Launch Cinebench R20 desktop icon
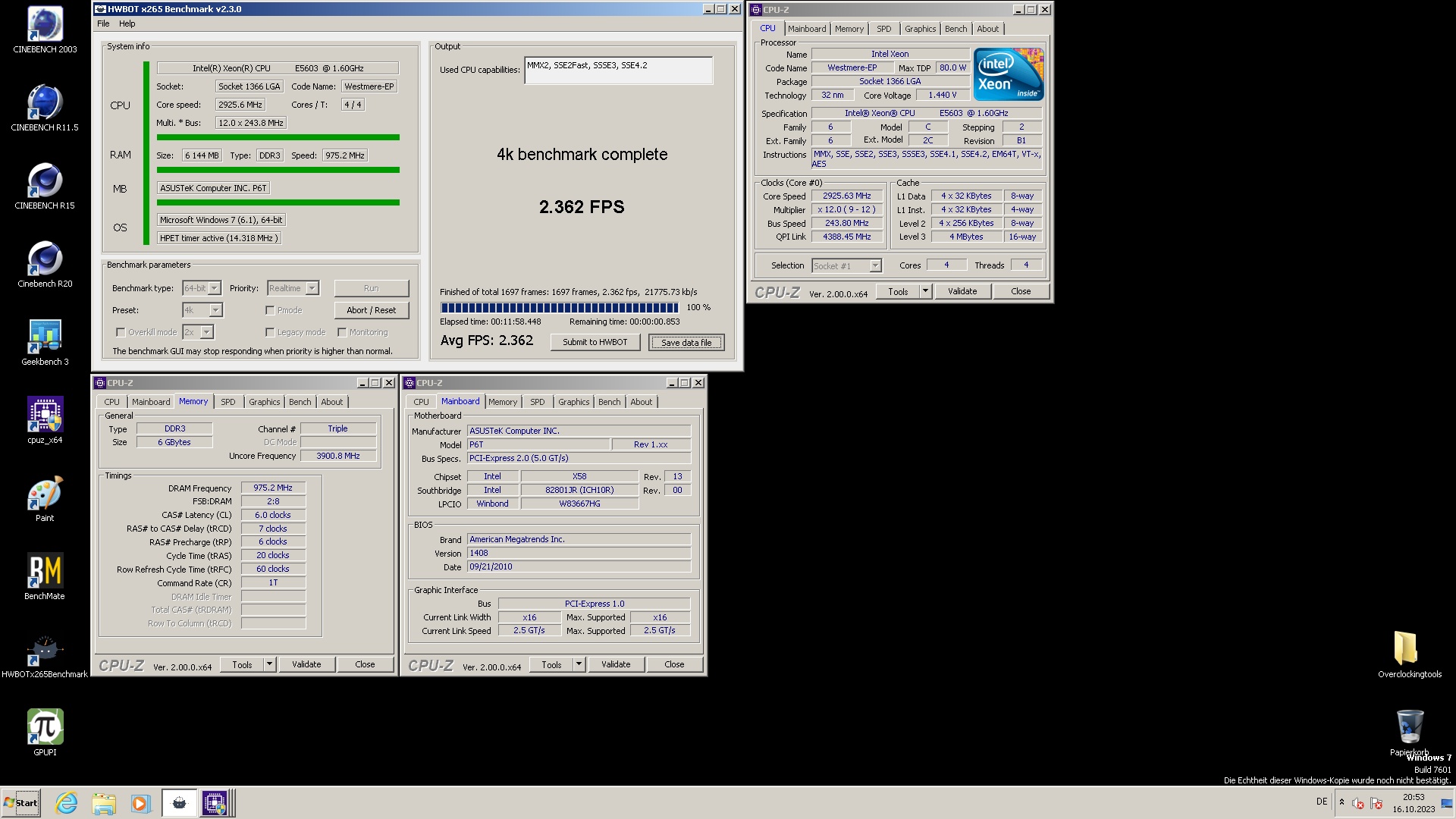 pyautogui.click(x=45, y=265)
